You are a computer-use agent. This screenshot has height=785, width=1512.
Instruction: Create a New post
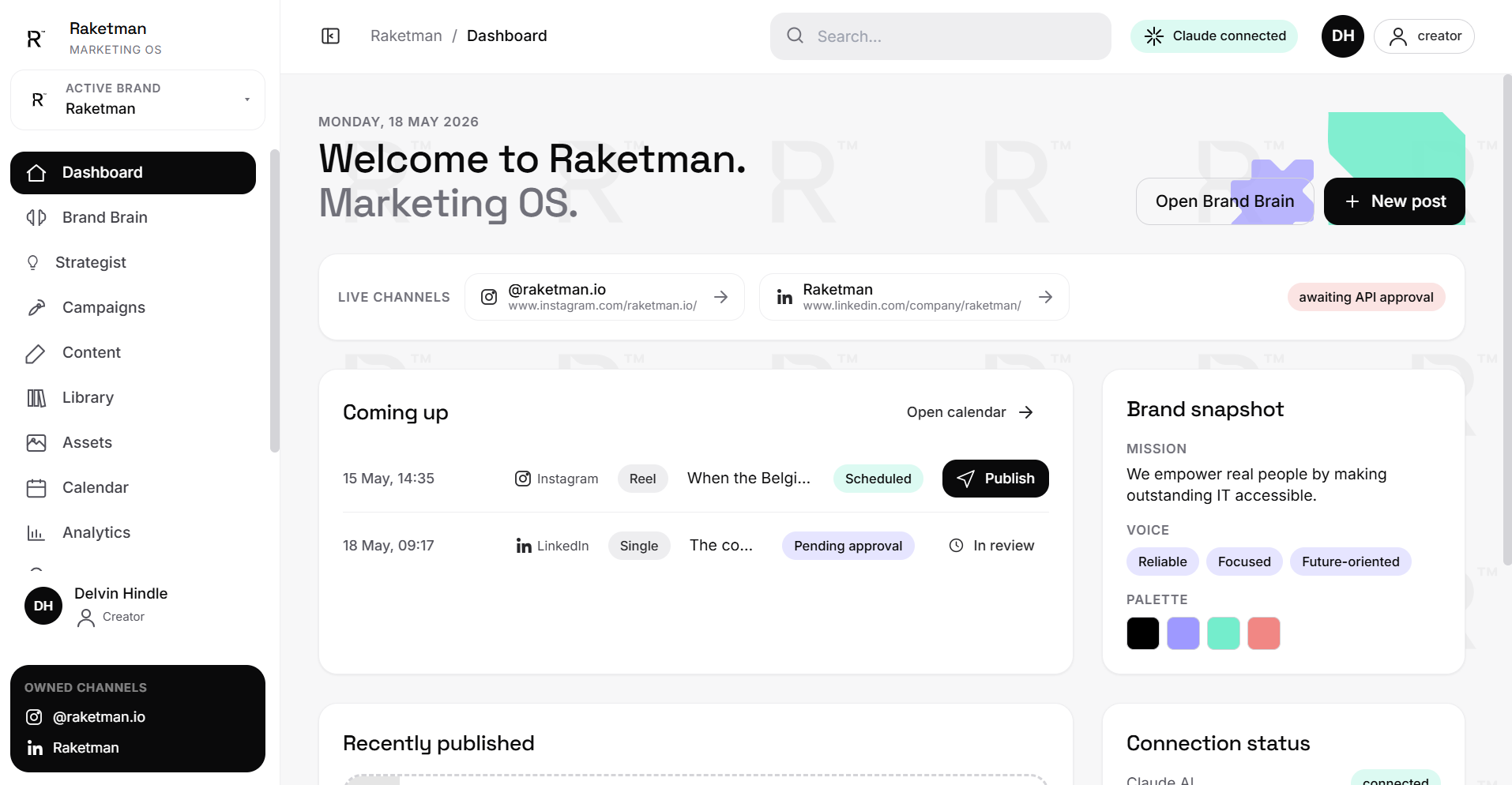coord(1394,201)
